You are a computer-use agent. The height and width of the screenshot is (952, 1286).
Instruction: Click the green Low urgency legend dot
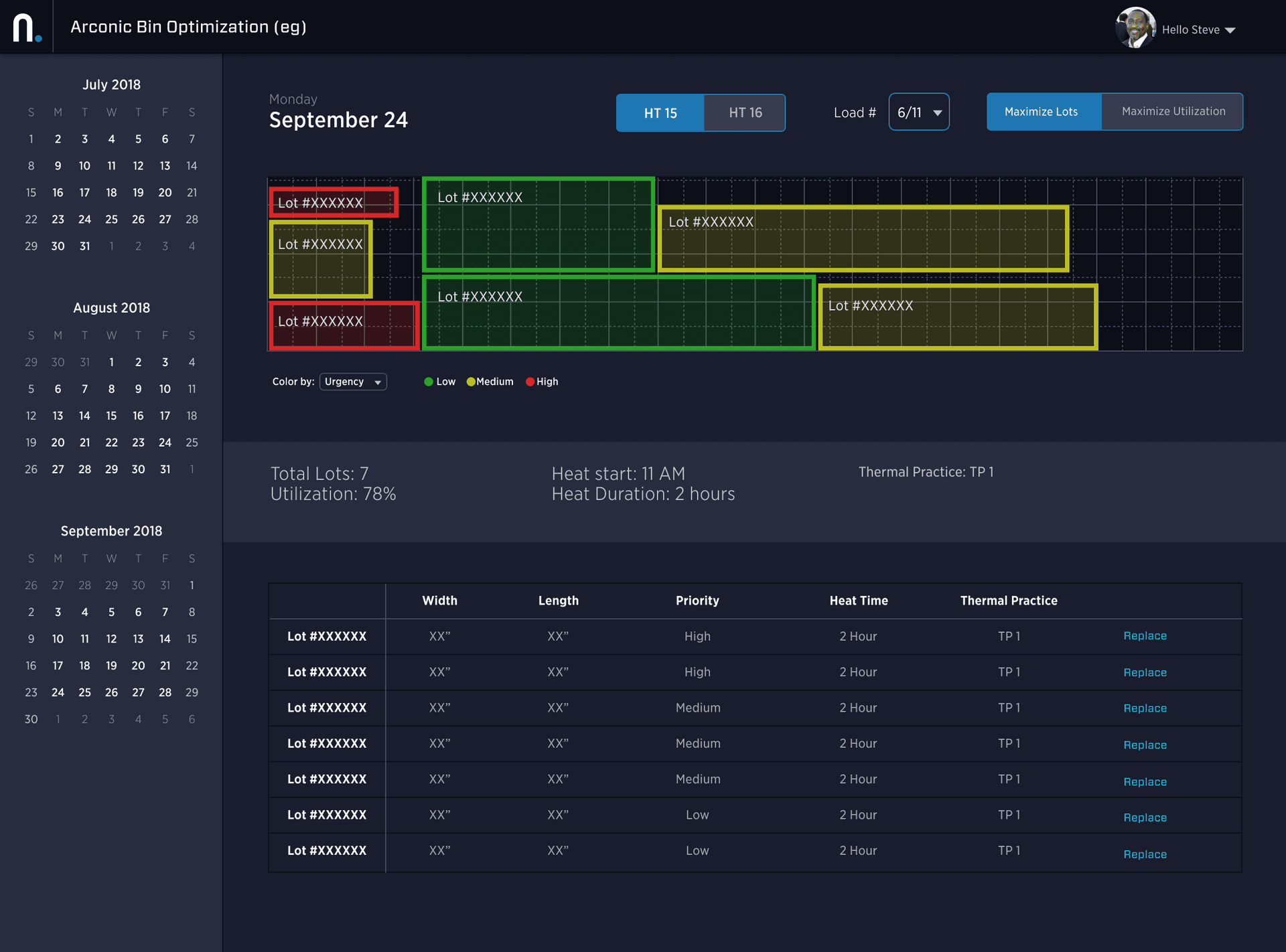click(x=429, y=382)
